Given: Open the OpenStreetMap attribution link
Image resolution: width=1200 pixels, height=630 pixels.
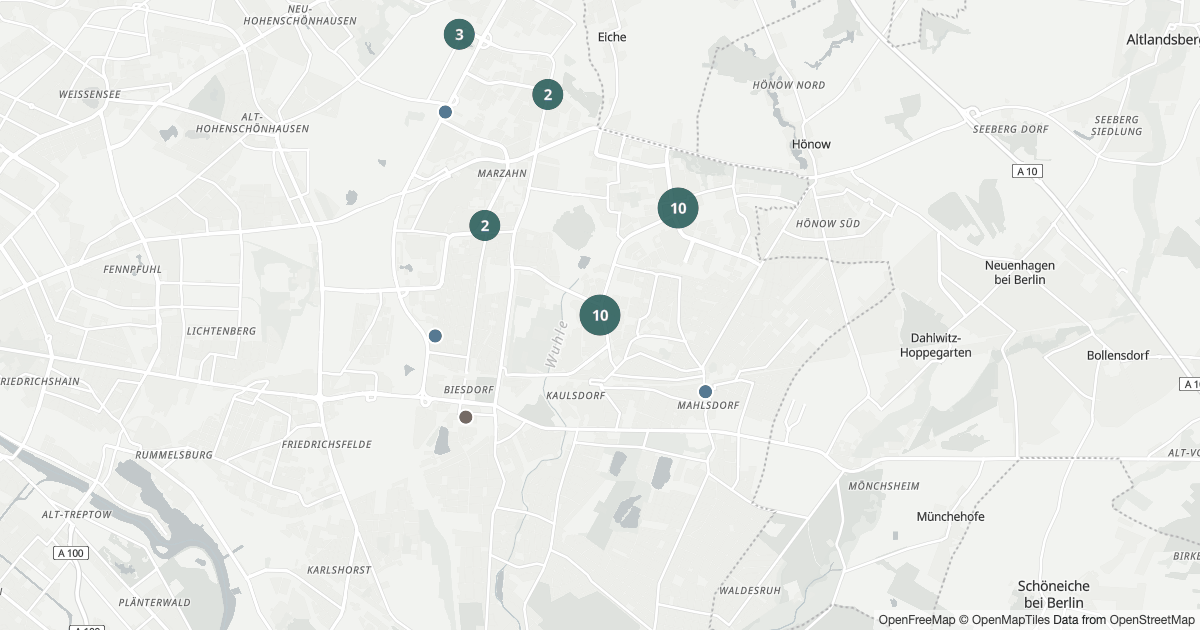Looking at the screenshot, I should (x=1151, y=620).
